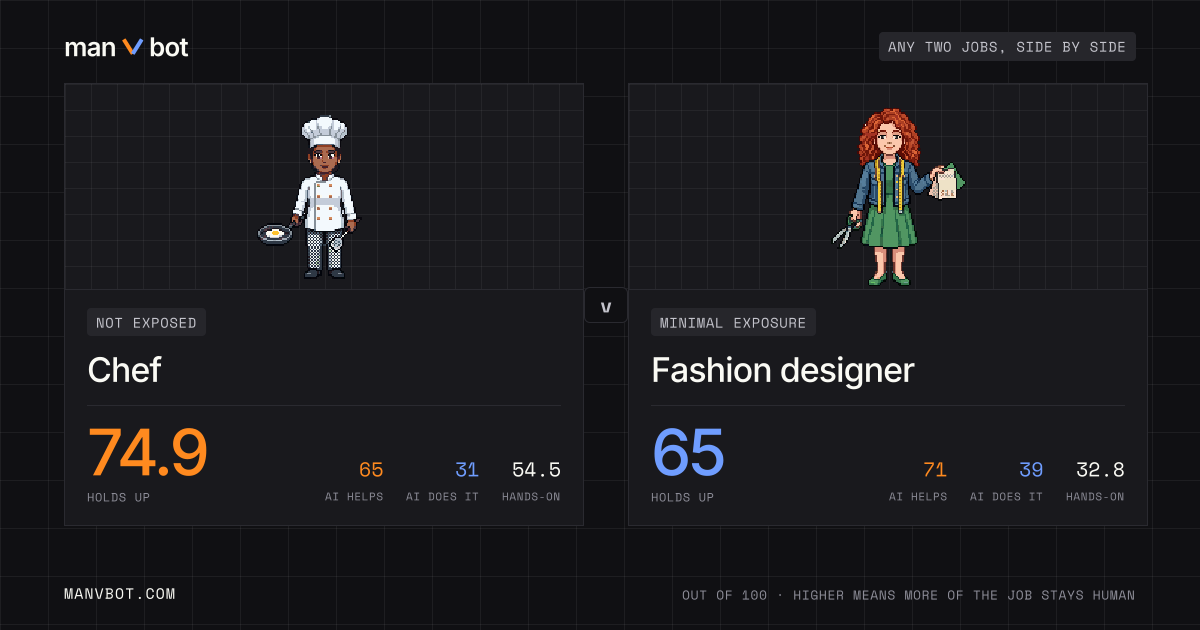Click 'AI does it' label in the Chef card
1200x630 pixels.
(x=443, y=497)
